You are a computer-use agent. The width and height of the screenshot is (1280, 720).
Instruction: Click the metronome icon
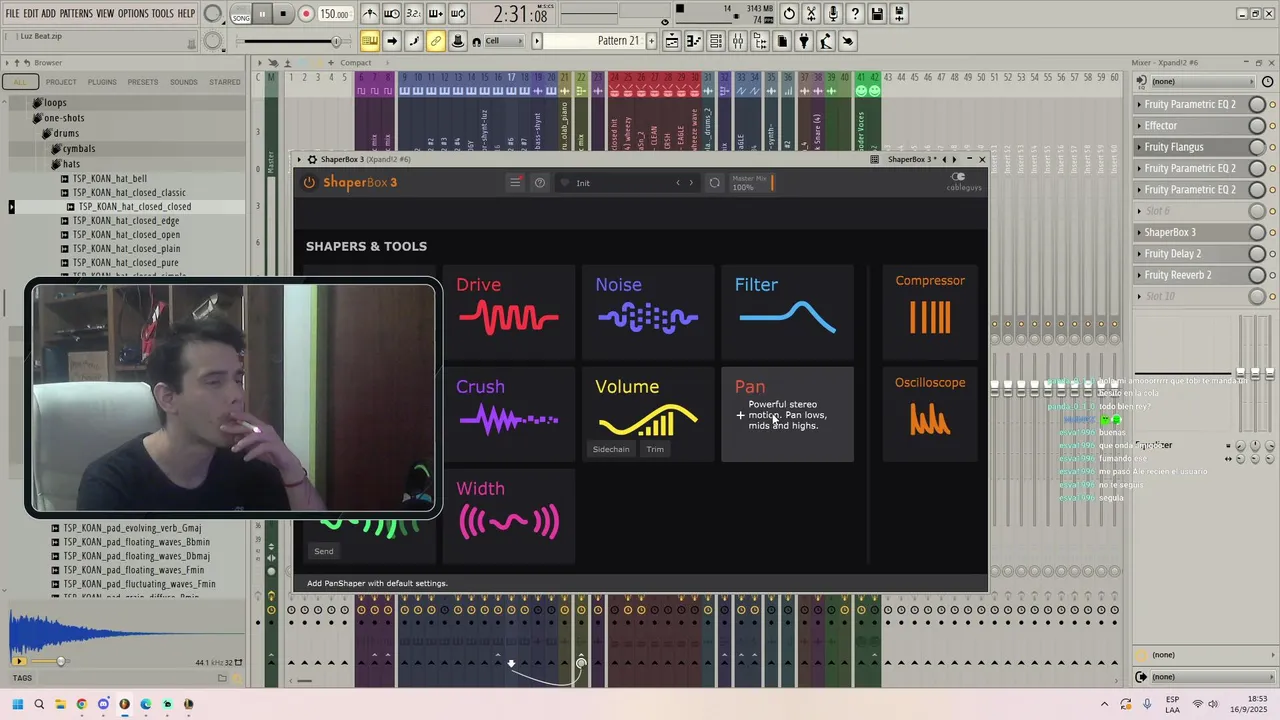click(x=370, y=14)
